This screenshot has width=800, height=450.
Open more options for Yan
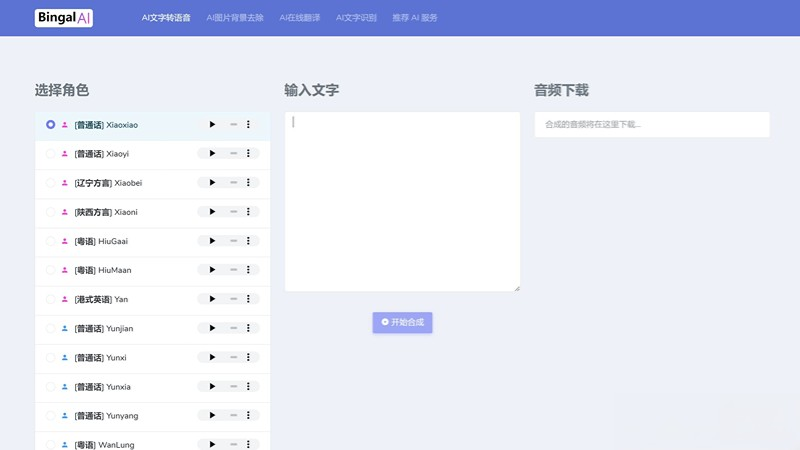coord(248,299)
